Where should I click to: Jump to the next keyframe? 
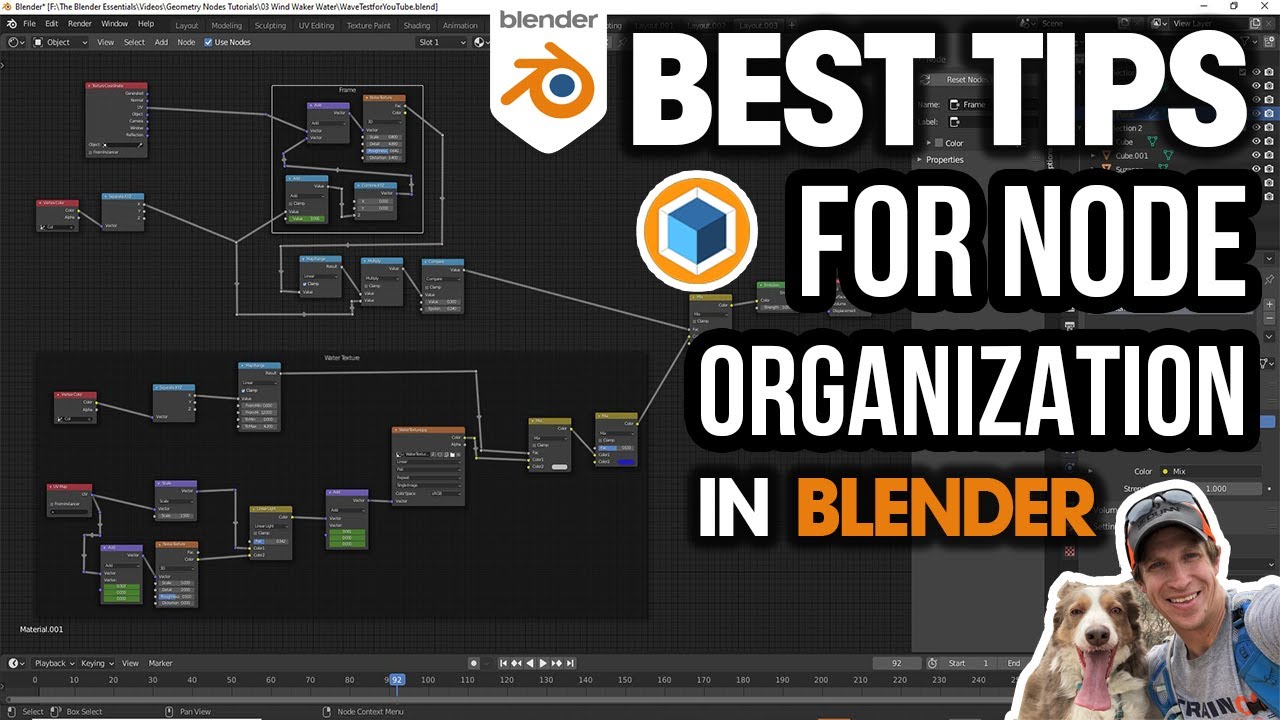pos(556,663)
